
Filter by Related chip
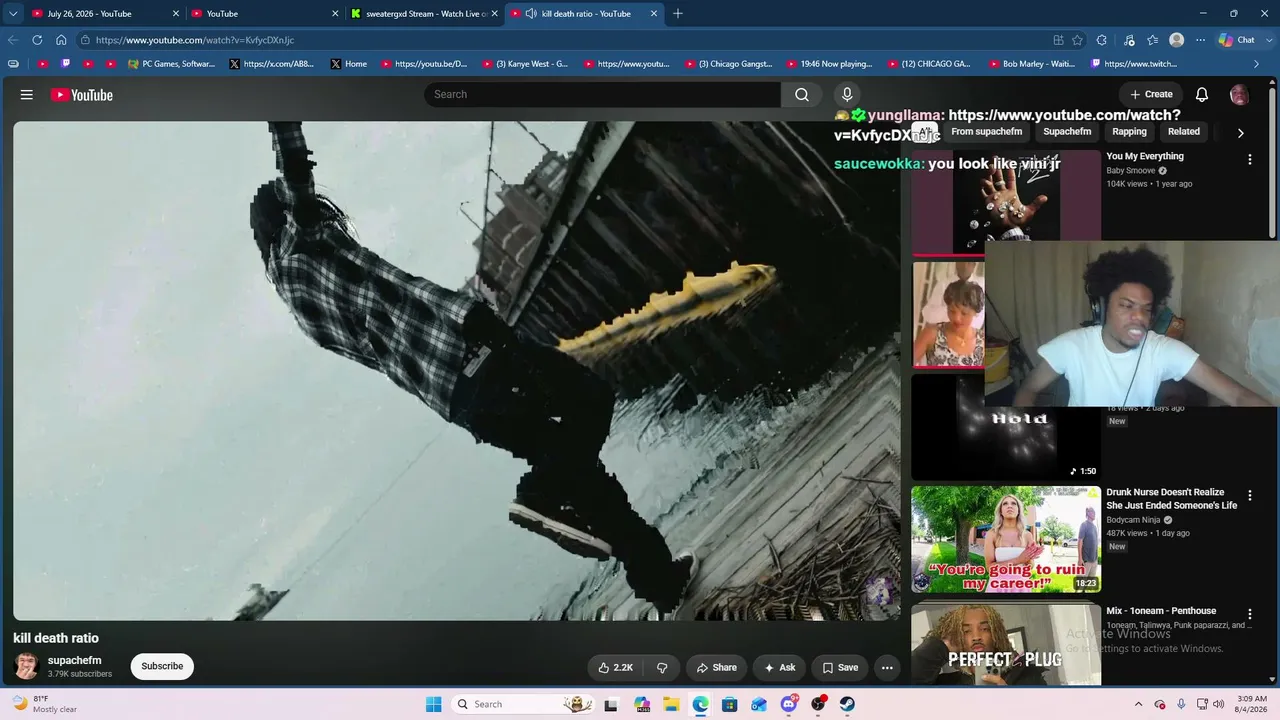1184,132
